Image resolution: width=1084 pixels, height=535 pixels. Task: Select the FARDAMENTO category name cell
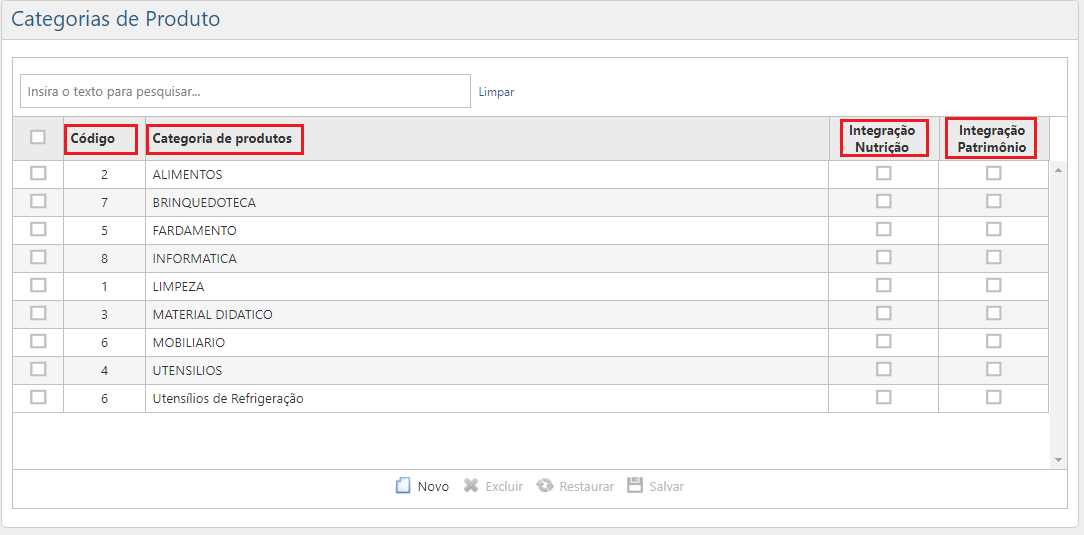195,230
